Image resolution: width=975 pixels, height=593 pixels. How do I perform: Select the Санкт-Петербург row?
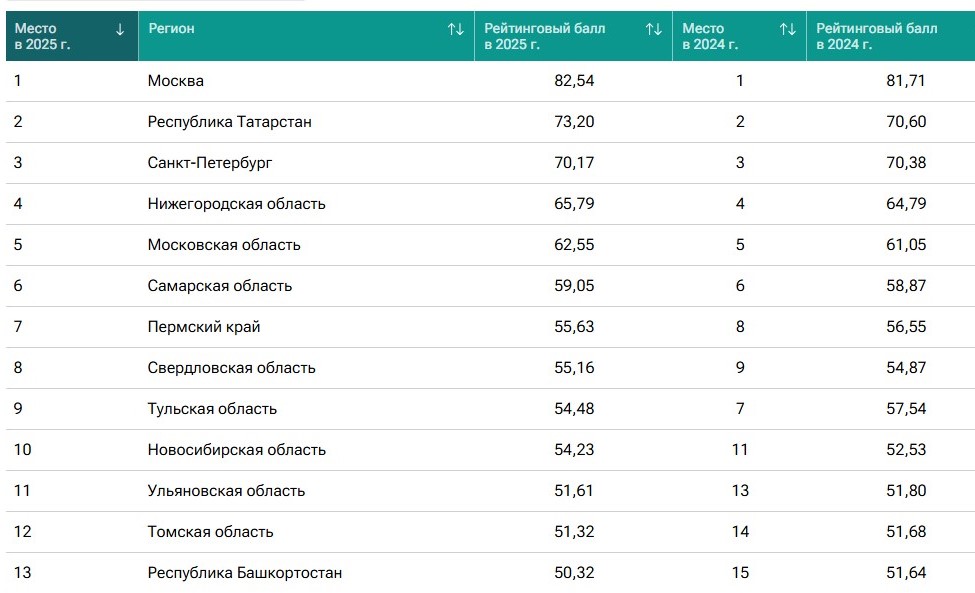pyautogui.click(x=491, y=163)
